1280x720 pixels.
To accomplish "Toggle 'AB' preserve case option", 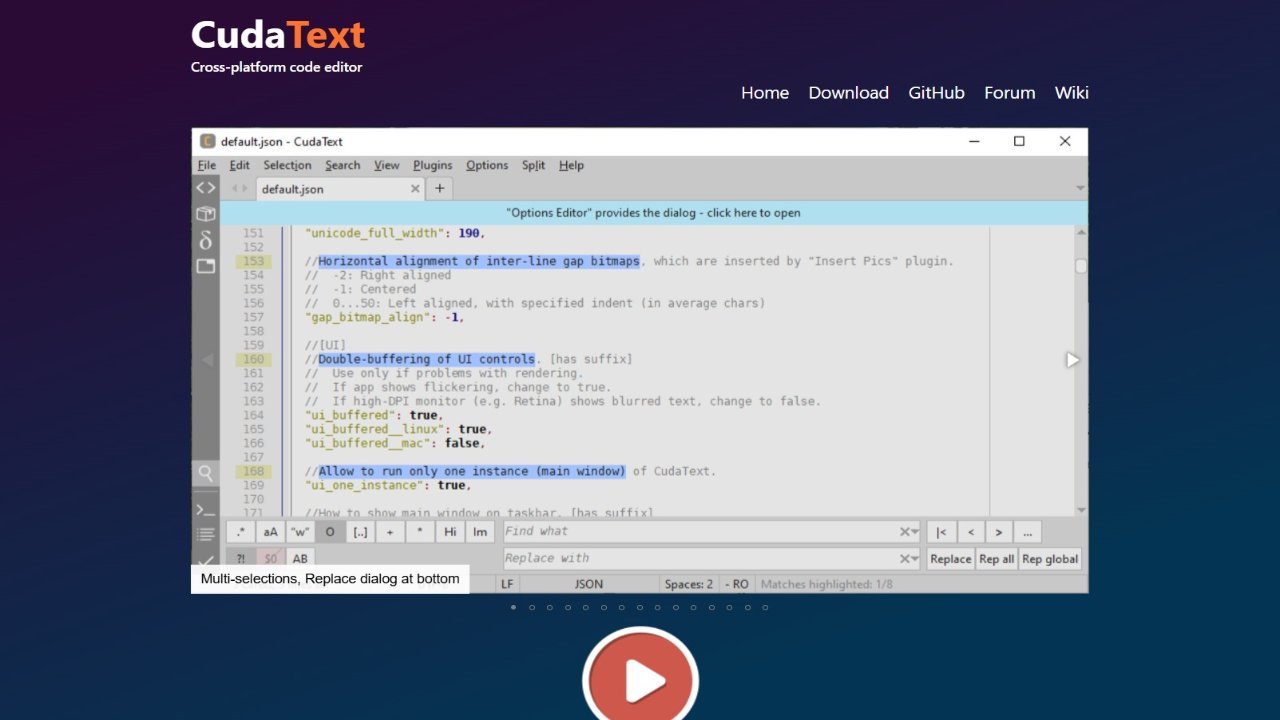I will (300, 559).
